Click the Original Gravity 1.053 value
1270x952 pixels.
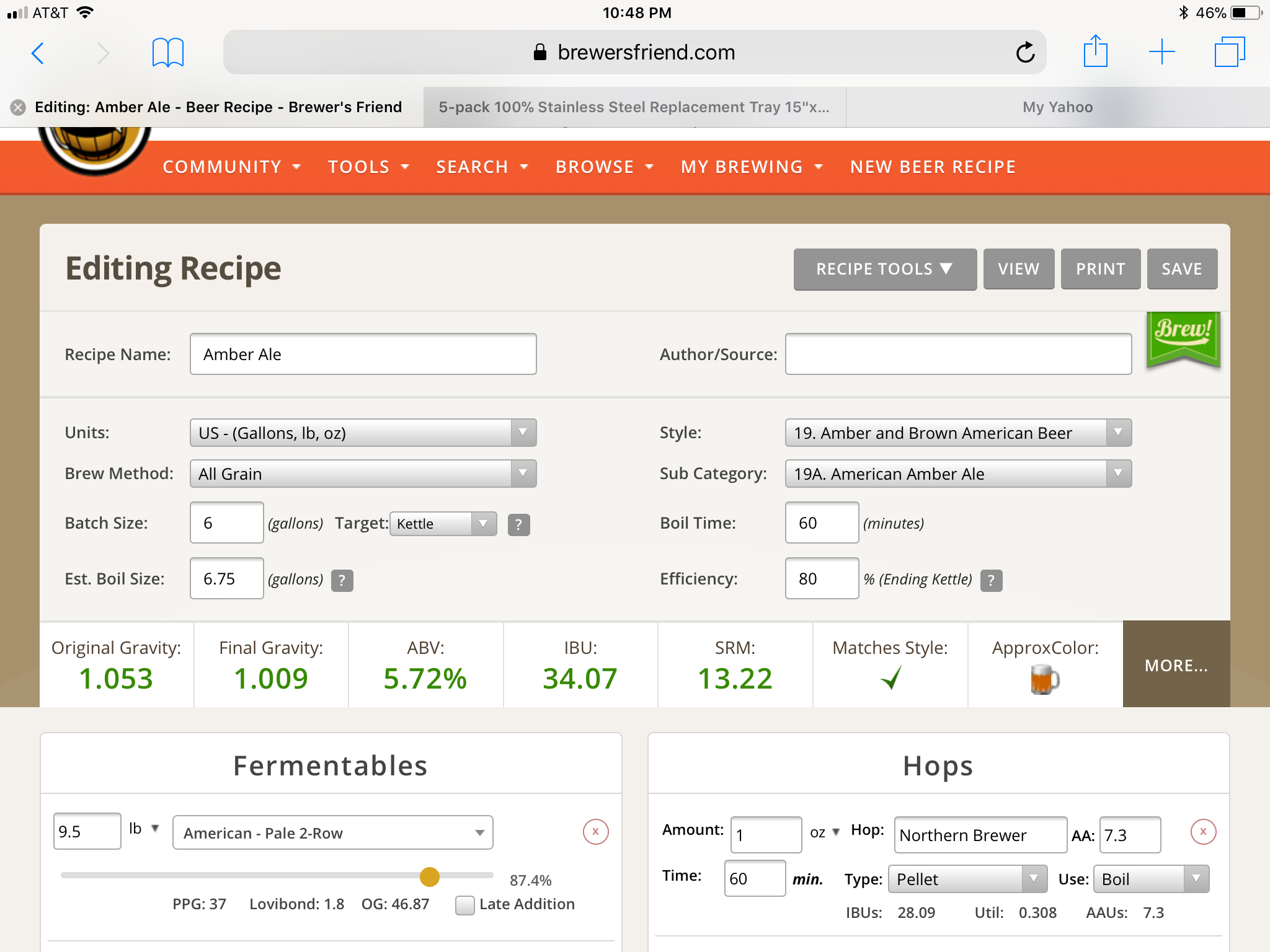click(116, 679)
